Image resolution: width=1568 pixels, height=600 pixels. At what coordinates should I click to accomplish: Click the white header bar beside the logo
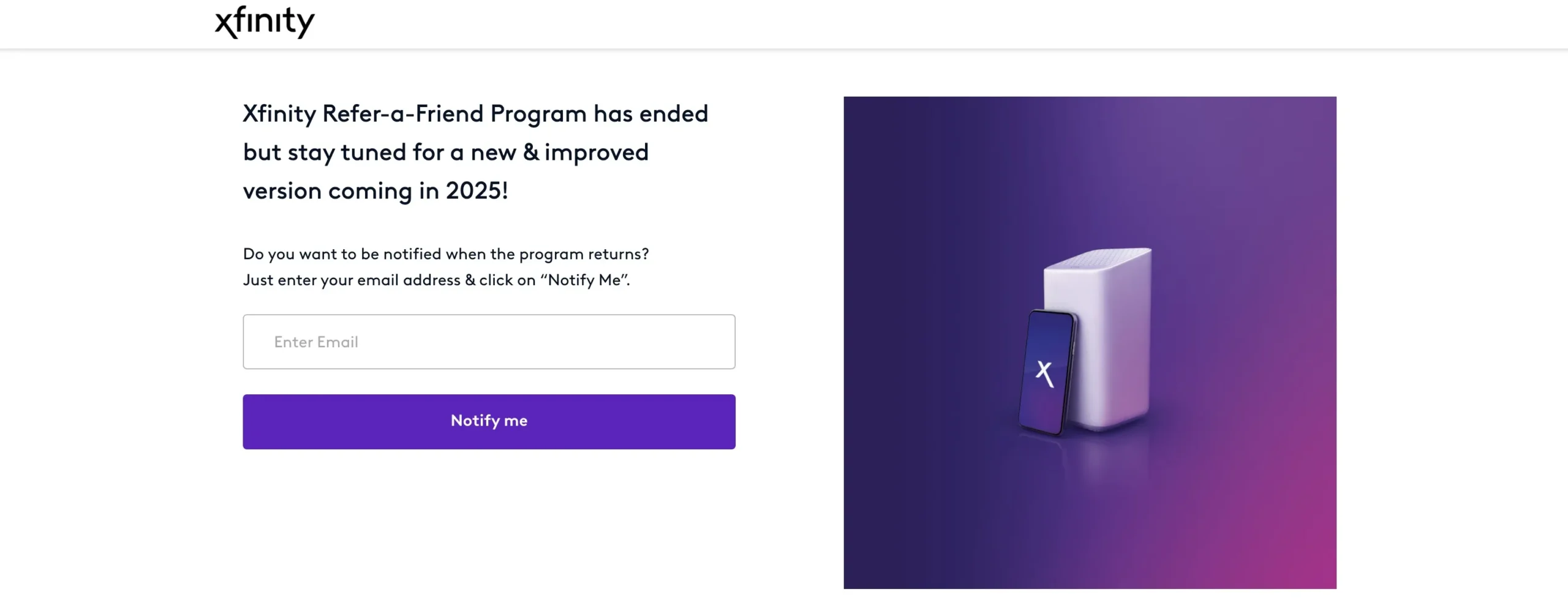[858, 23]
